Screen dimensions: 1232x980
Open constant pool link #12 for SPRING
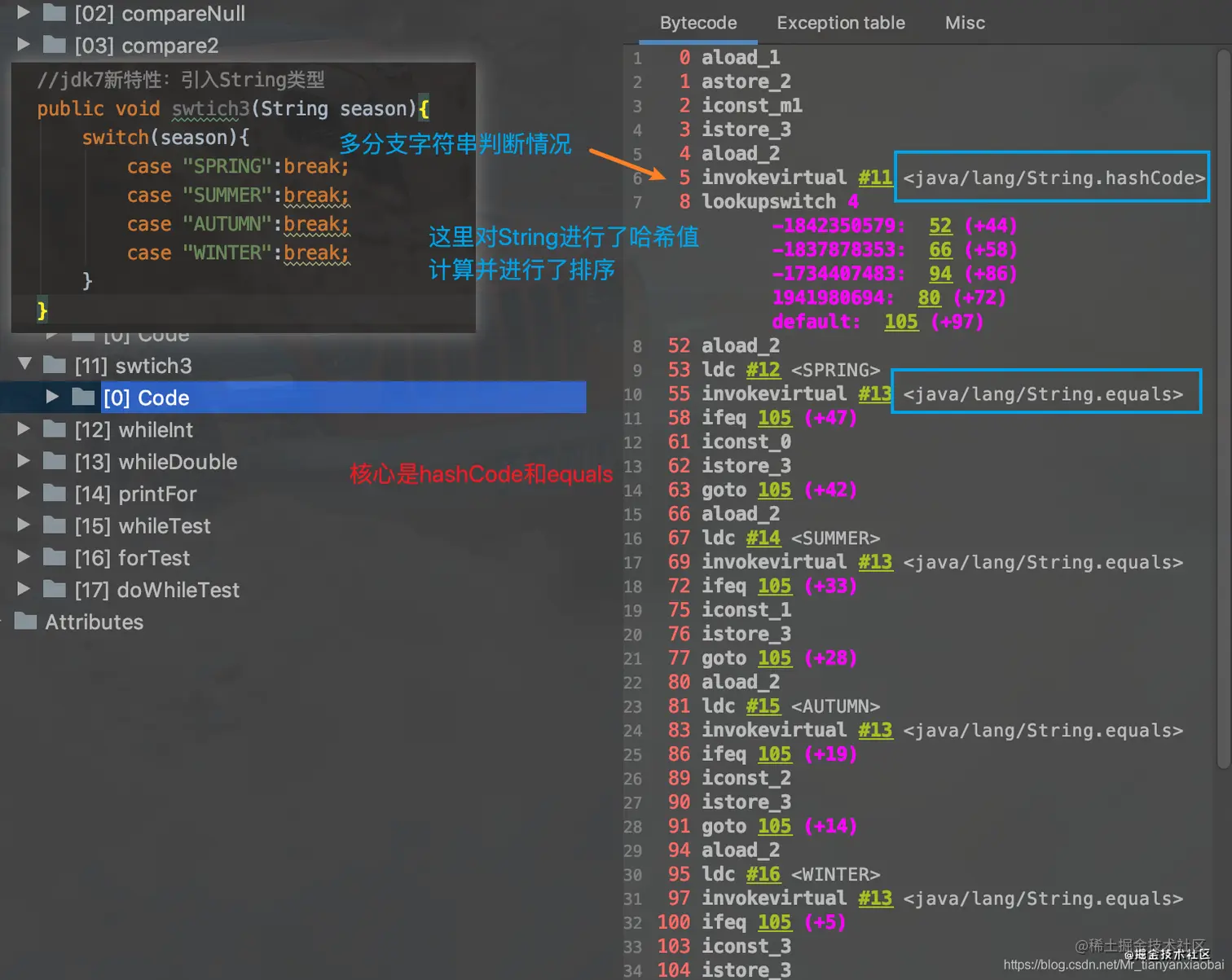763,370
